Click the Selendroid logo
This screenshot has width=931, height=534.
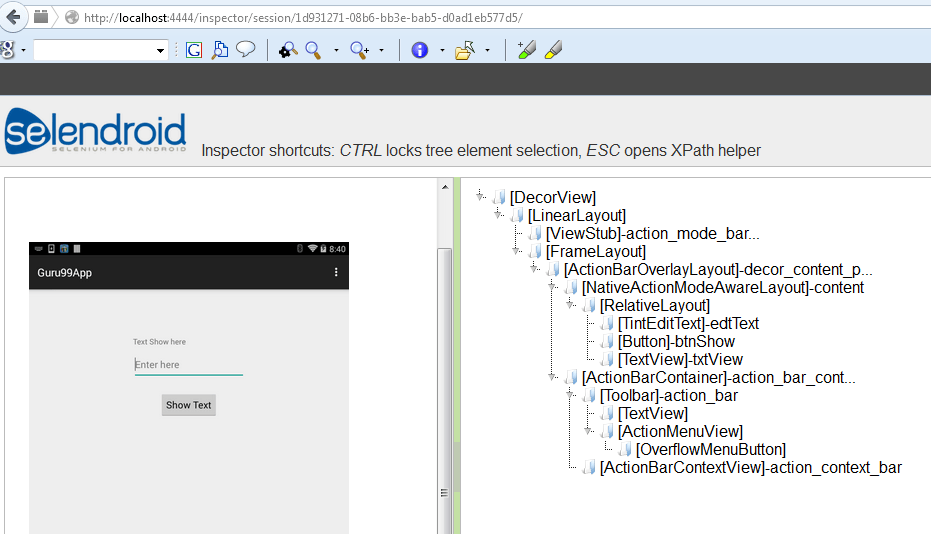[x=95, y=133]
